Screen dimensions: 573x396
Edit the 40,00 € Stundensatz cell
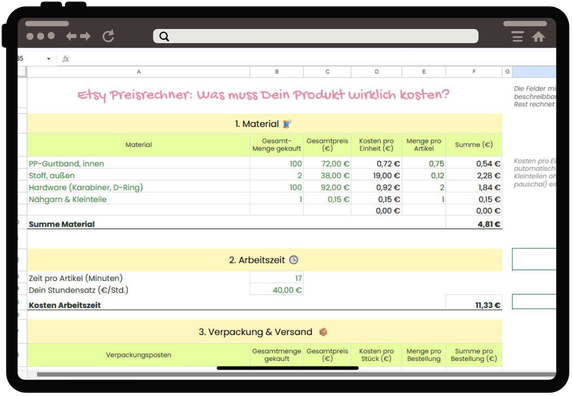(277, 290)
